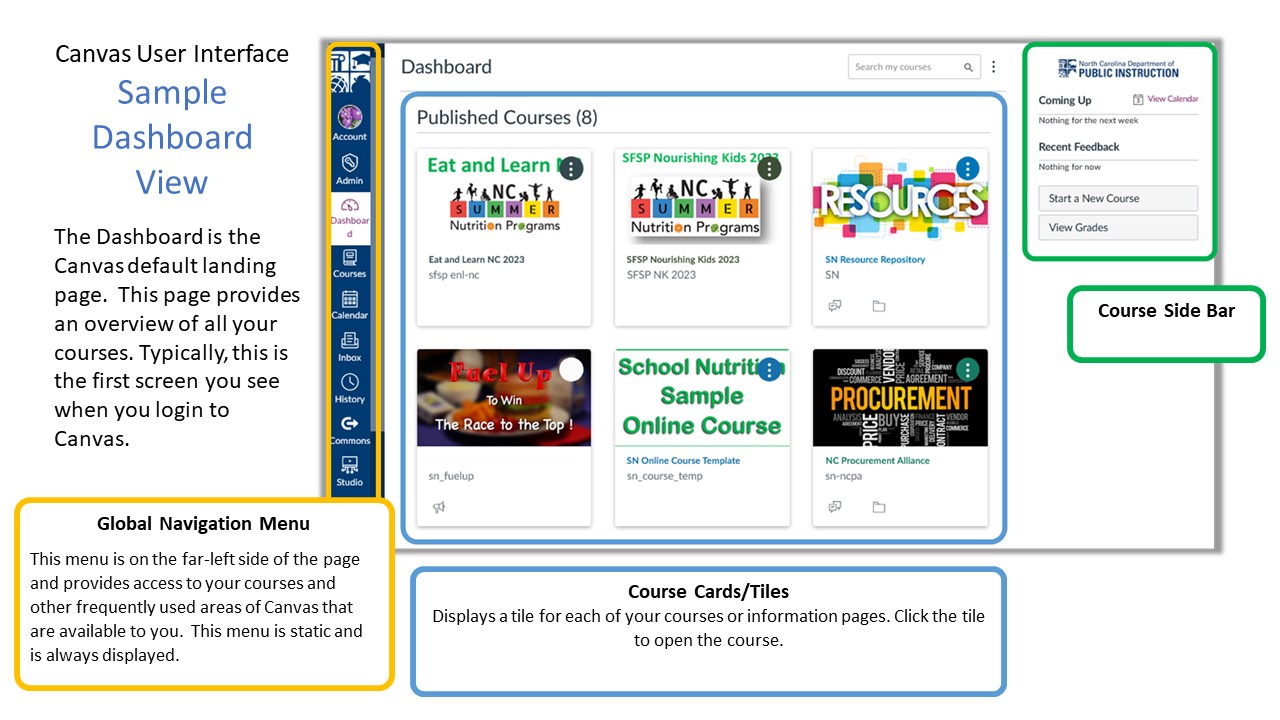Click the Start a New Course button
This screenshot has height=720, width=1280.
coord(1117,198)
